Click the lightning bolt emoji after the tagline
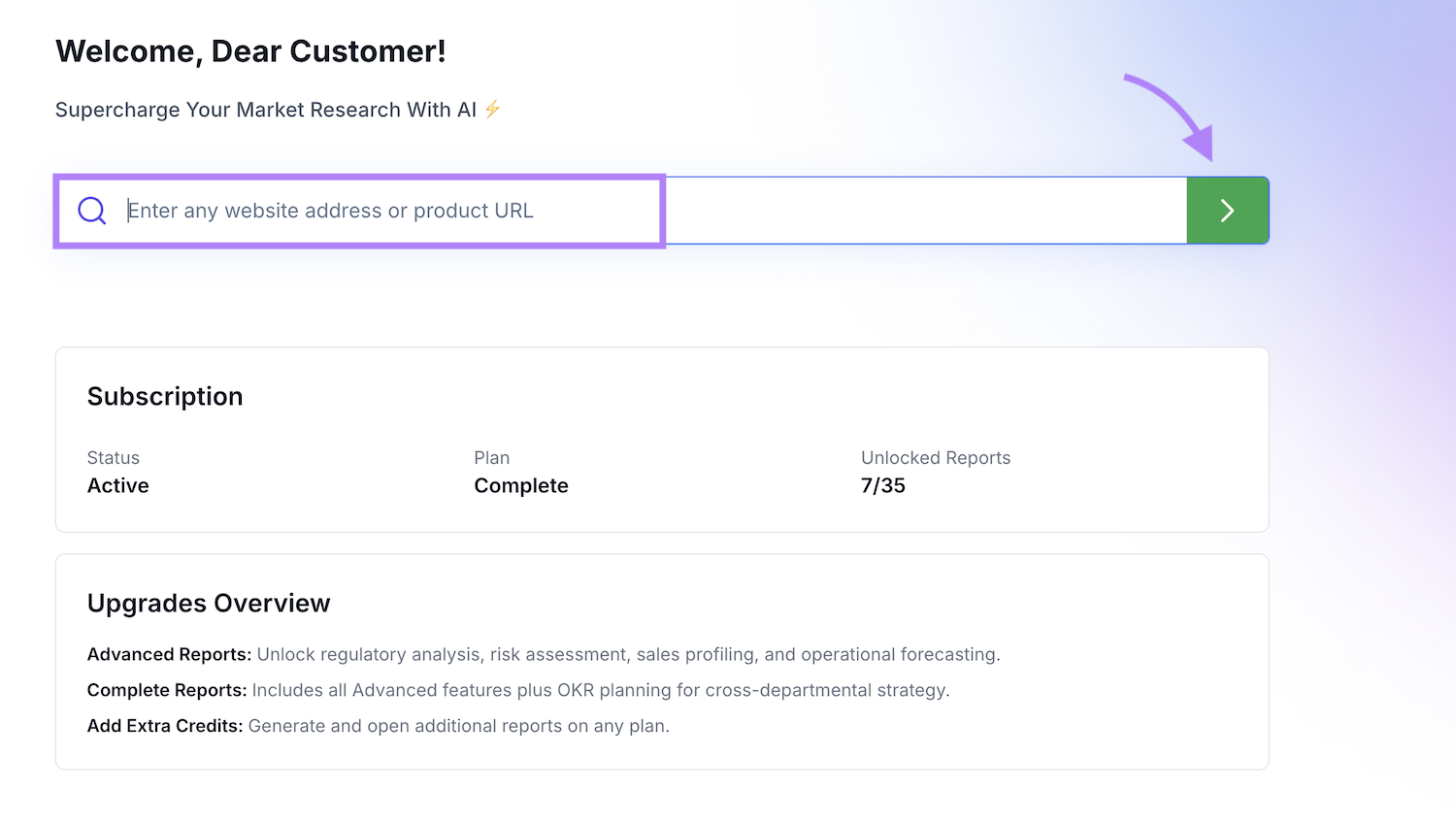The image size is (1456, 822). (493, 109)
